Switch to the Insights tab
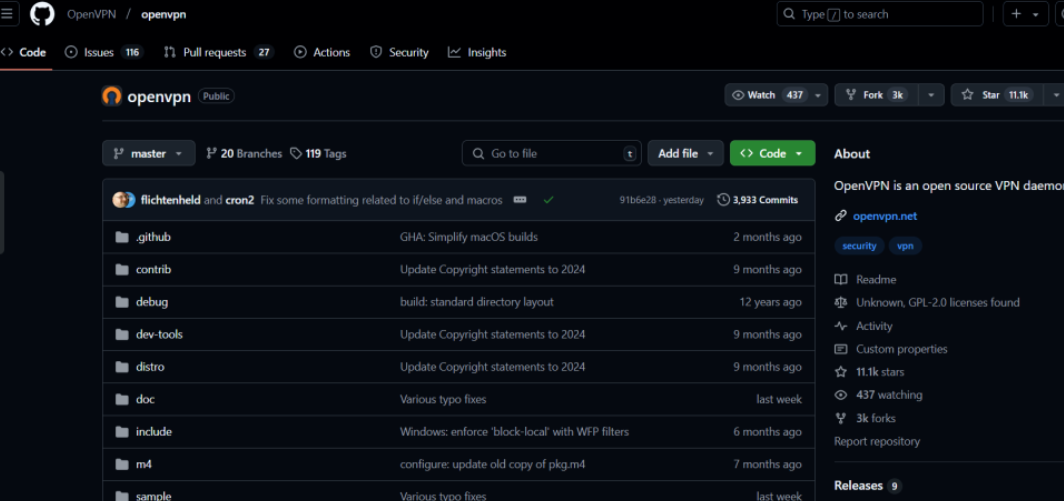The width and height of the screenshot is (1064, 501). pos(477,52)
